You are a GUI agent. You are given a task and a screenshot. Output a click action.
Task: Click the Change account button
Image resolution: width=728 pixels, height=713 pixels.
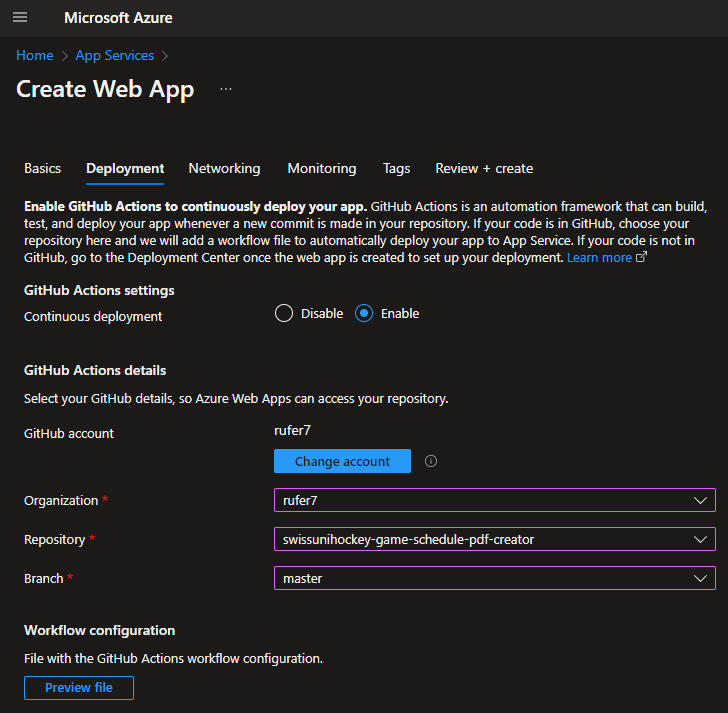pyautogui.click(x=342, y=461)
